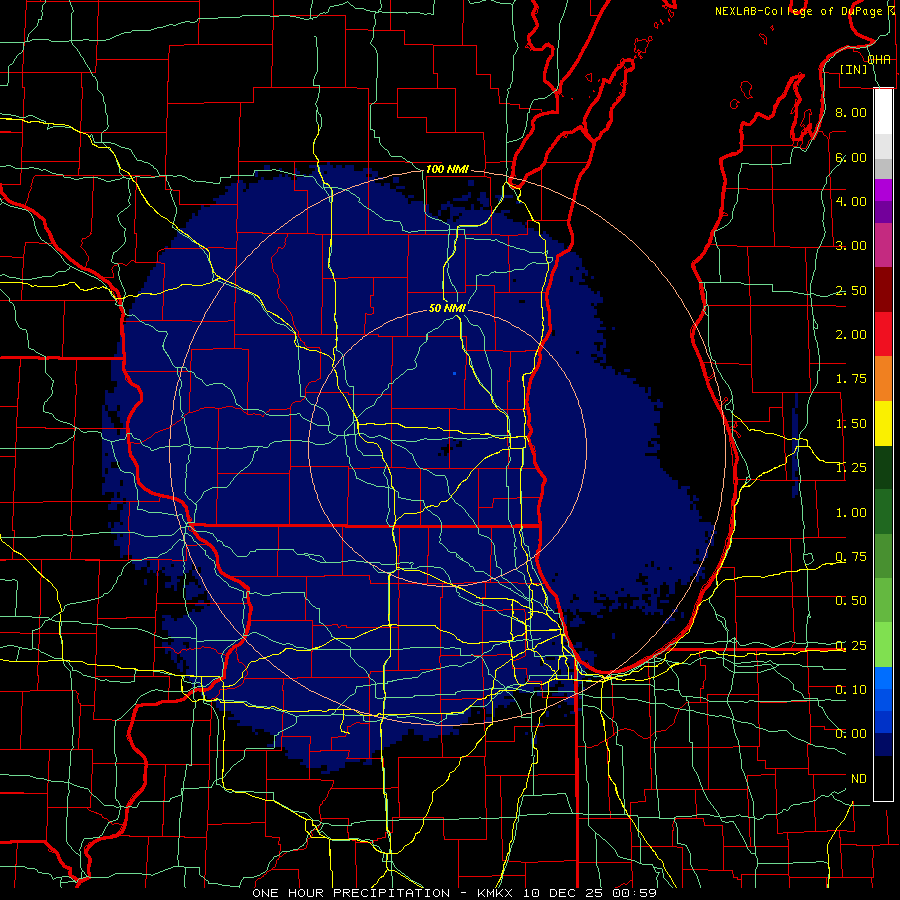The image size is (900, 900).
Task: Select the bright red swatch in the legend
Action: tap(883, 334)
